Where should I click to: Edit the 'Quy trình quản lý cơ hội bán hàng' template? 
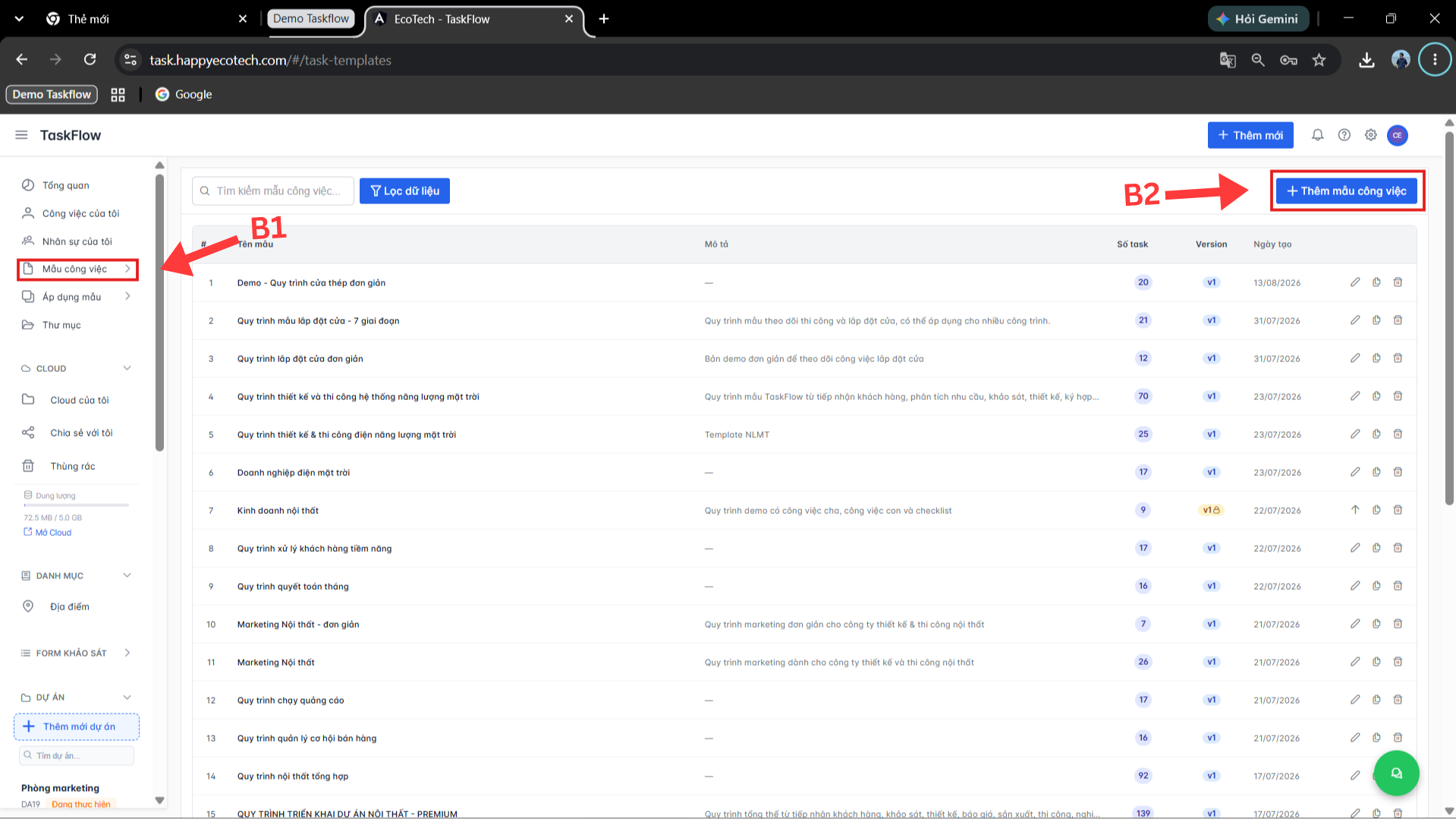[1355, 738]
